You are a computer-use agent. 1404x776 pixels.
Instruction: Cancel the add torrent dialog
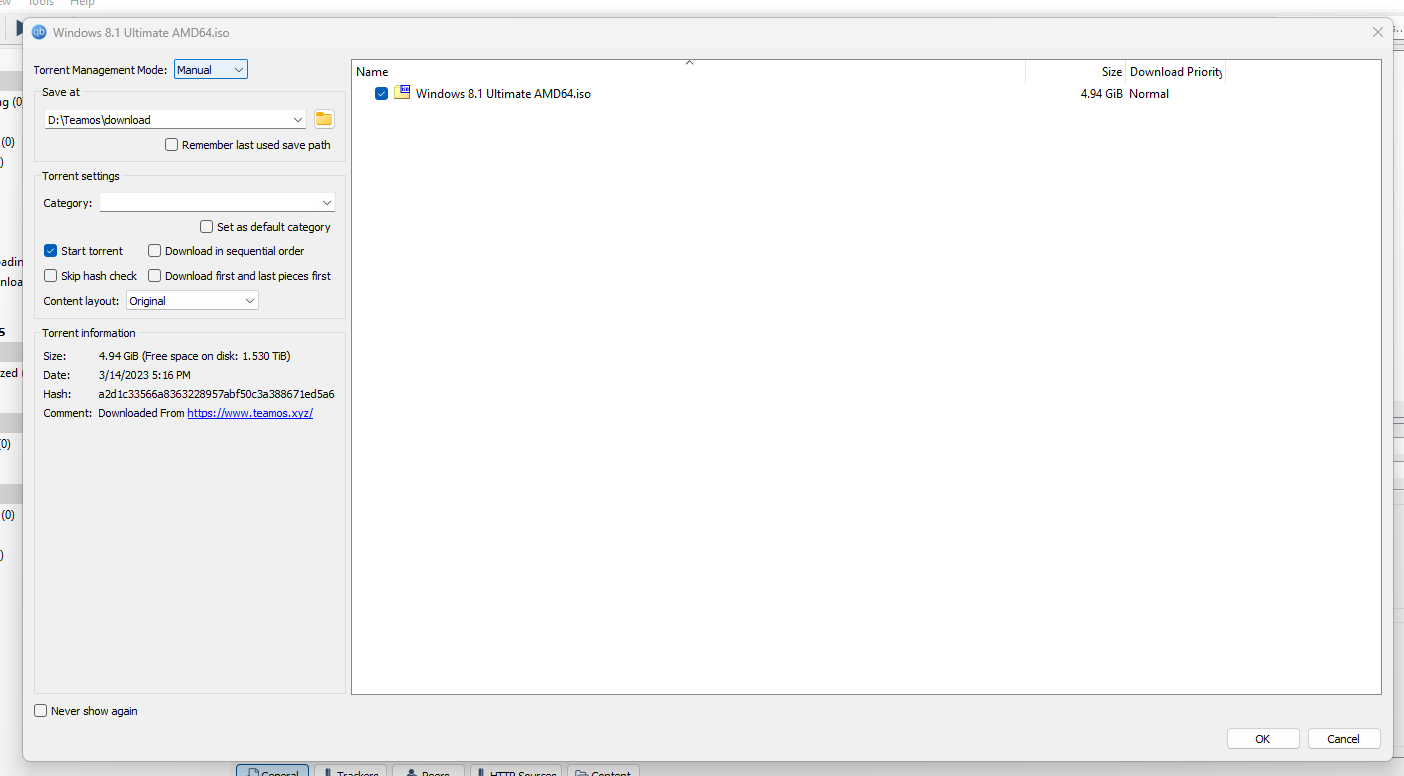tap(1344, 739)
